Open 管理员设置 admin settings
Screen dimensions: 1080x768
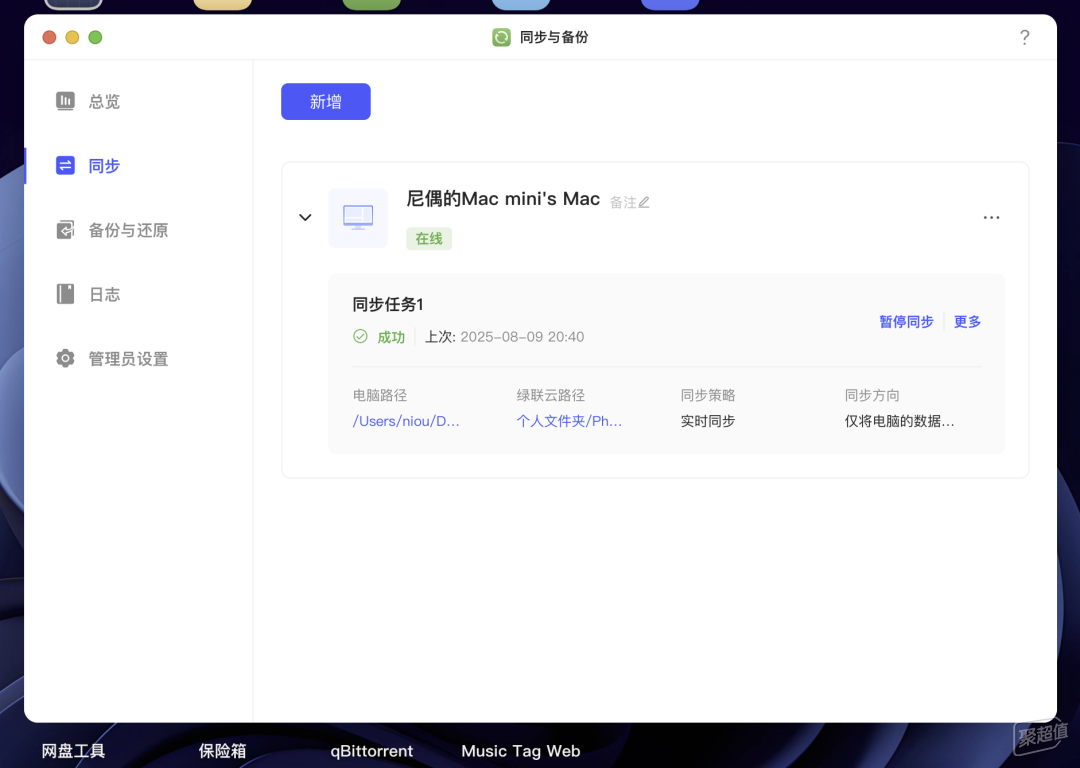(x=128, y=359)
